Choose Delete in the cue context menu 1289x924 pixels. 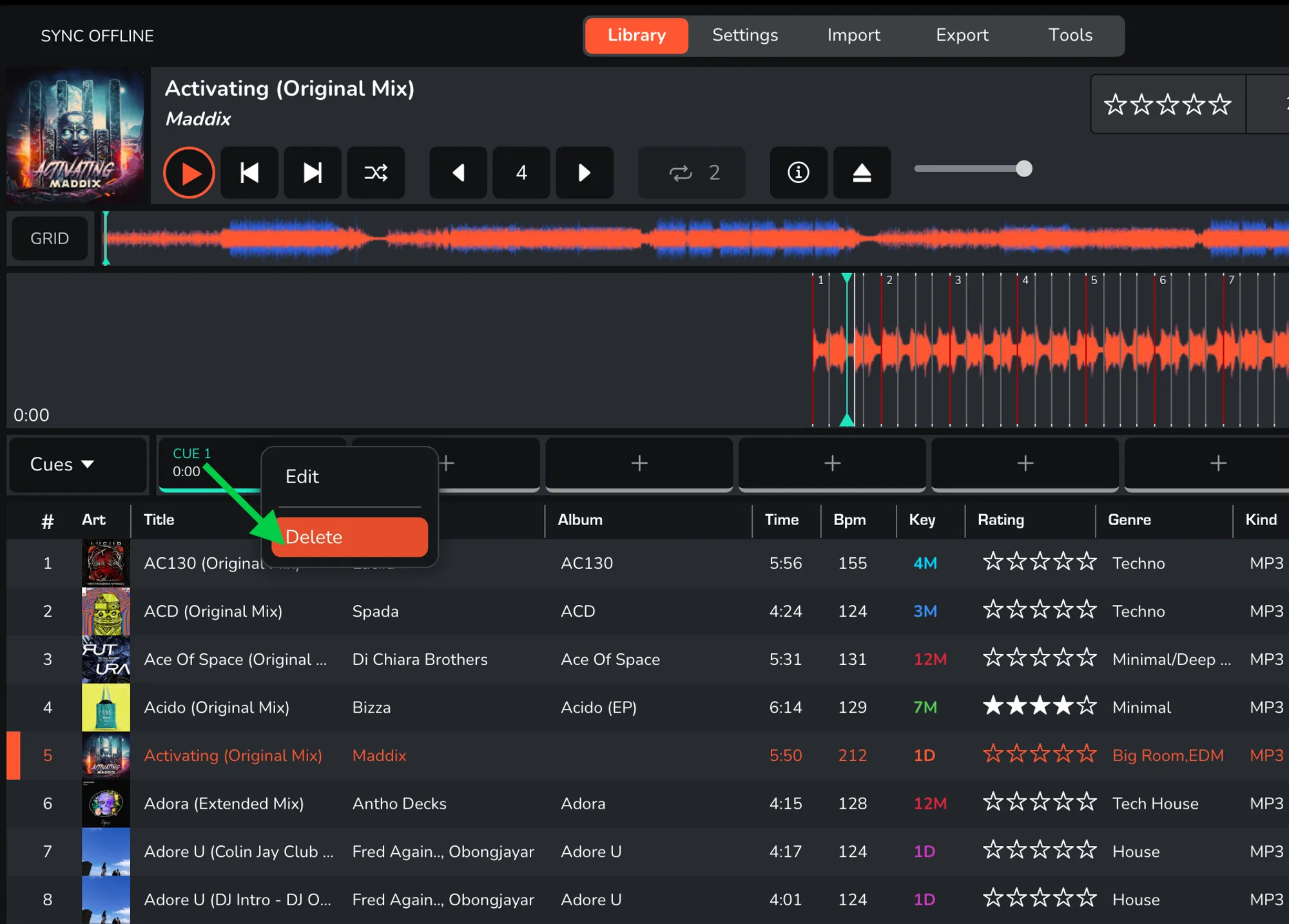(x=350, y=537)
